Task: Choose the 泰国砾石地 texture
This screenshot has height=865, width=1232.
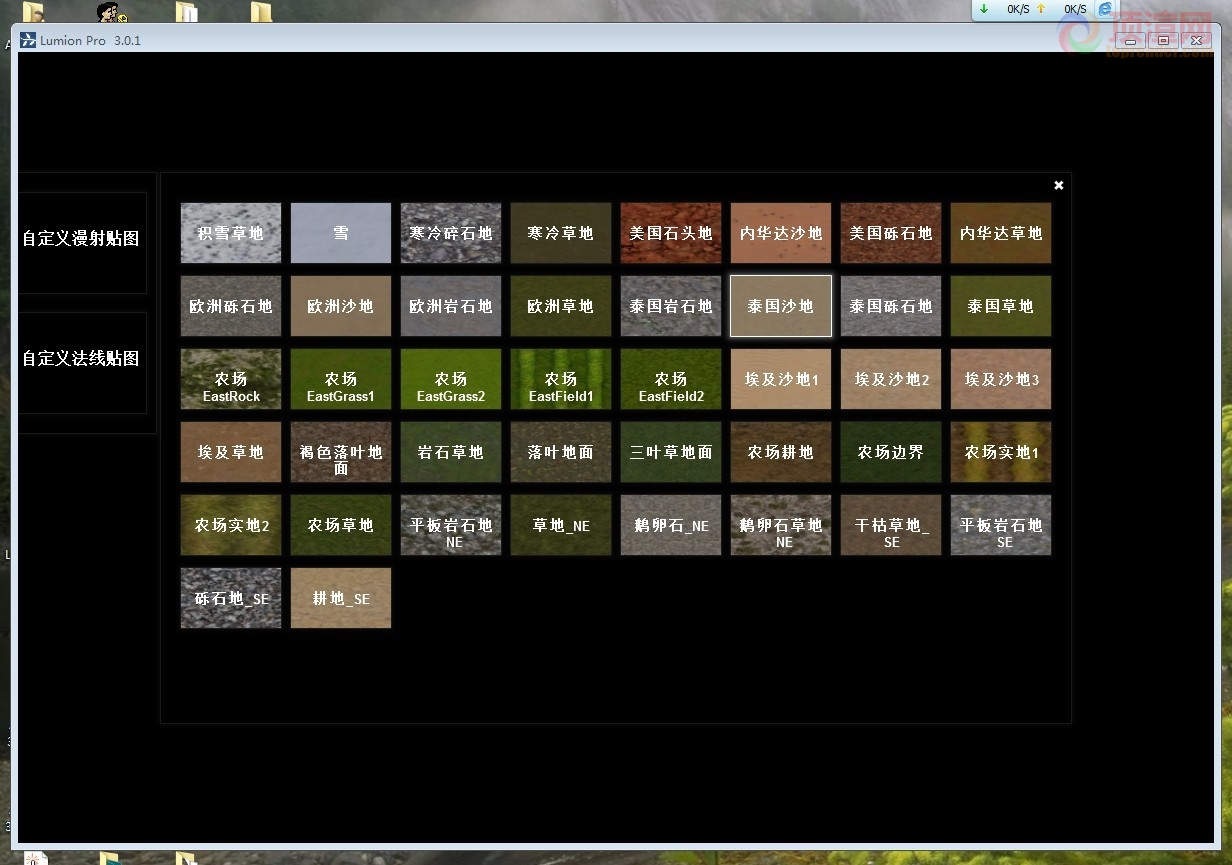Action: coord(891,306)
